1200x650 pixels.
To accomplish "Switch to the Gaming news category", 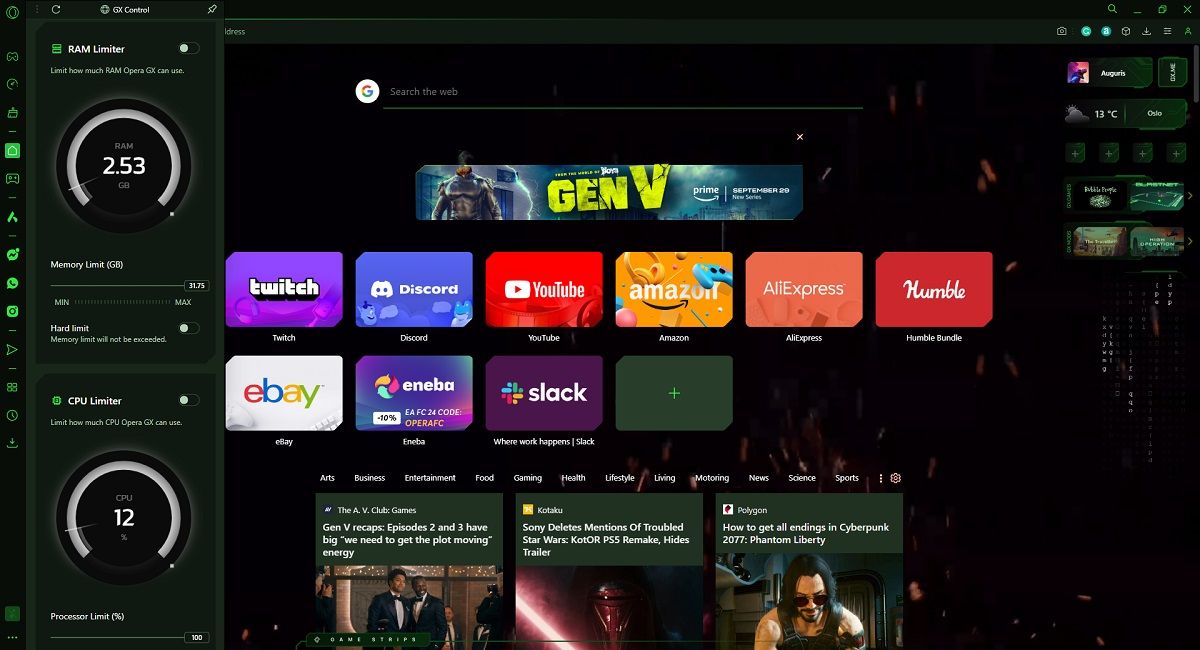I will coord(527,478).
